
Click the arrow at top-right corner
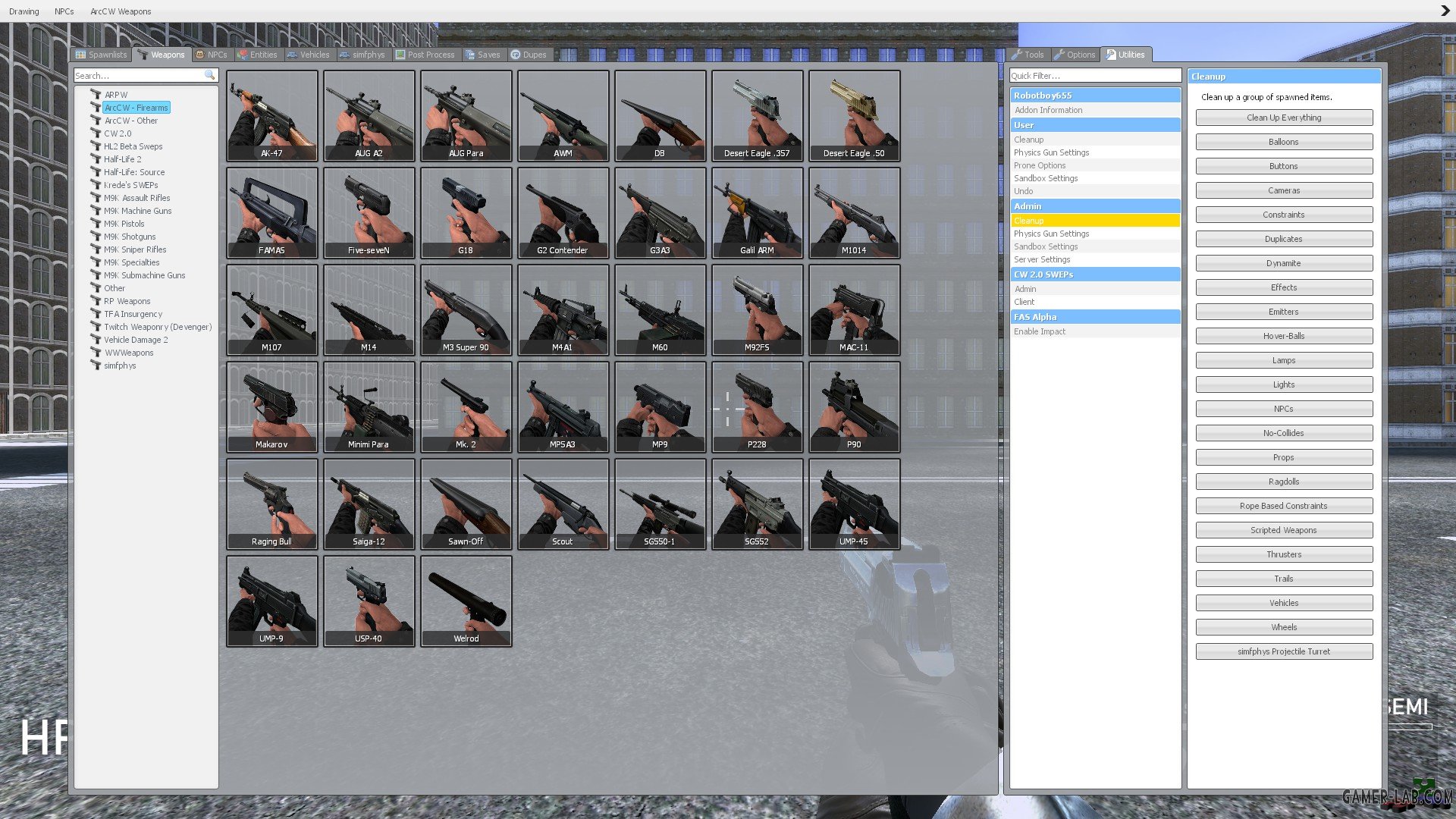point(1445,11)
